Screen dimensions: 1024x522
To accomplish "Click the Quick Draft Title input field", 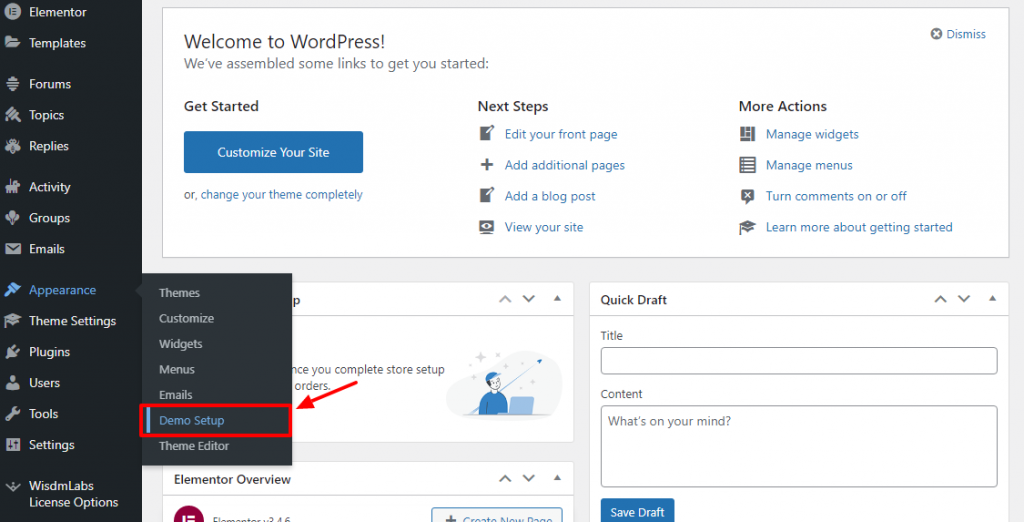I will (x=799, y=361).
